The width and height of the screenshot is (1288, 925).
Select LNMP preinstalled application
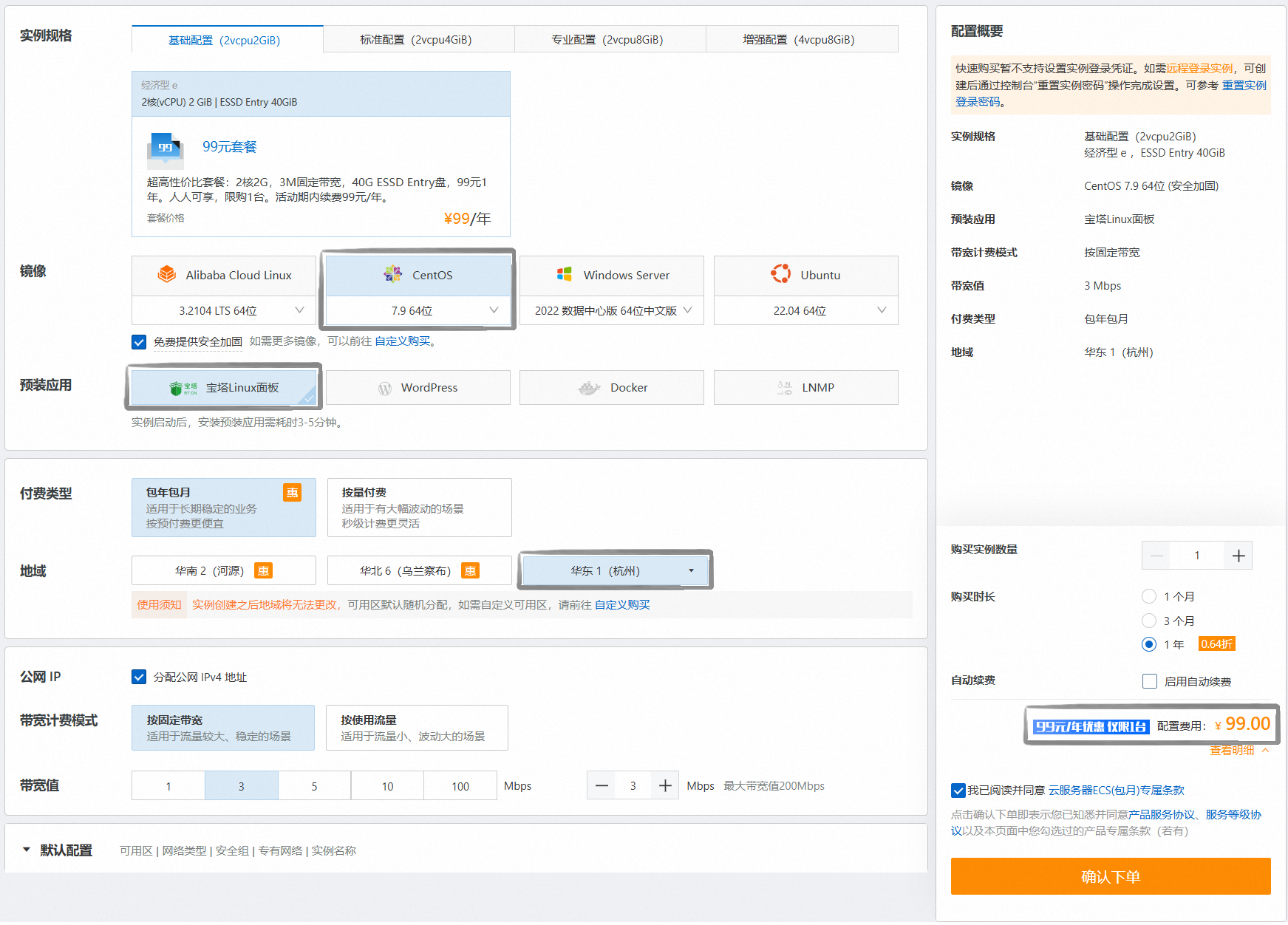pos(806,387)
